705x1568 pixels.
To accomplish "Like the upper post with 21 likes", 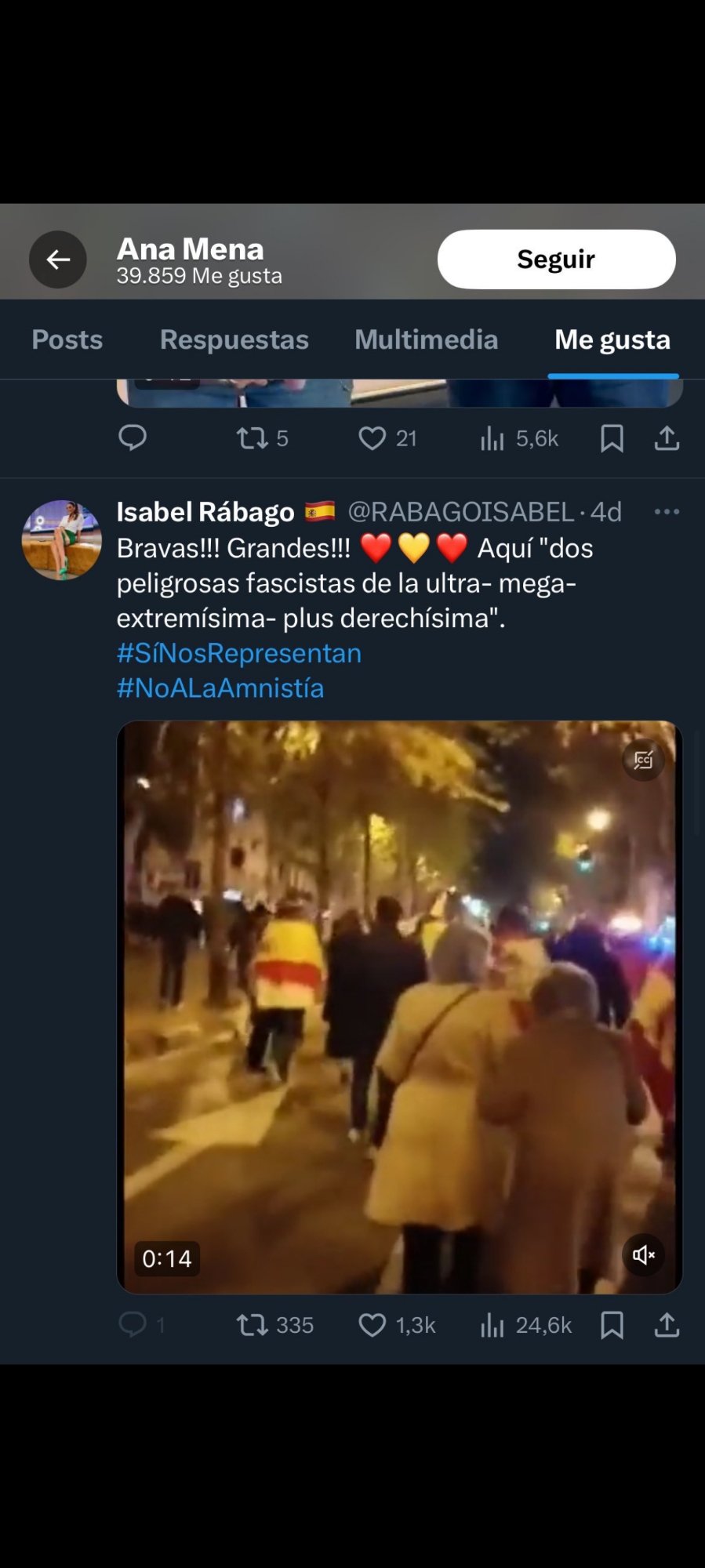I will (372, 438).
